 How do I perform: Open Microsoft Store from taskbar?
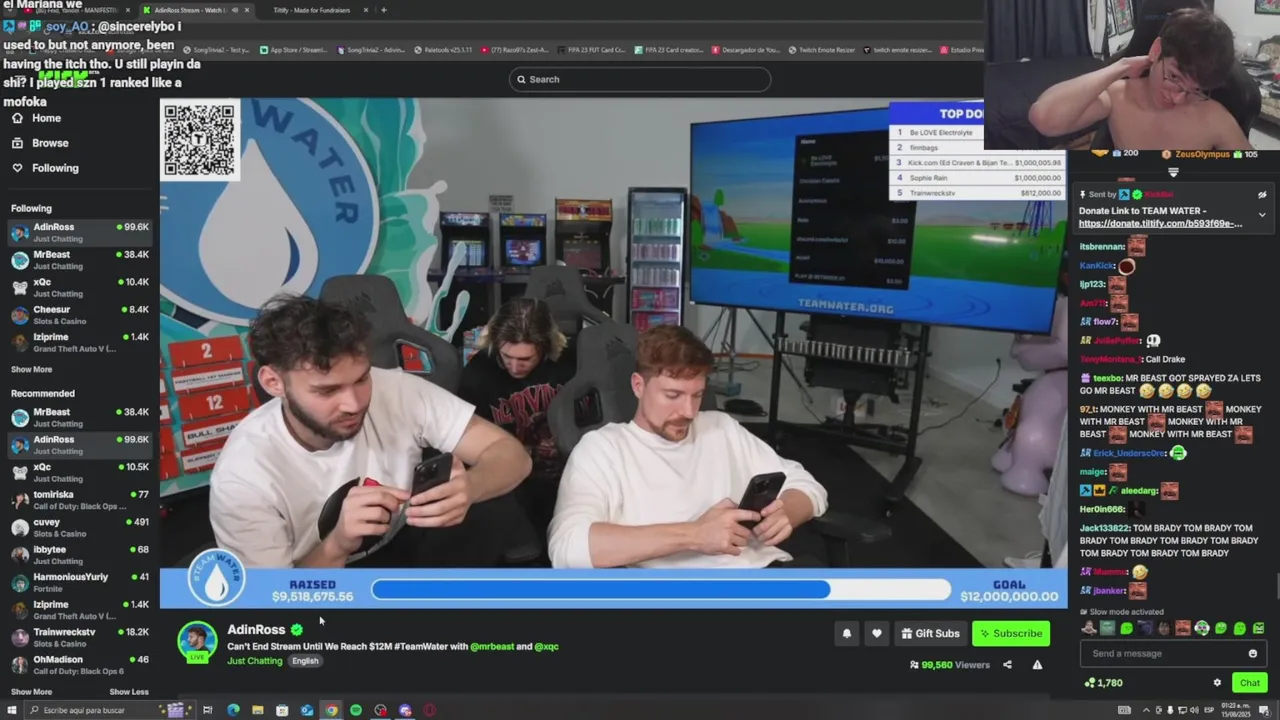point(282,710)
